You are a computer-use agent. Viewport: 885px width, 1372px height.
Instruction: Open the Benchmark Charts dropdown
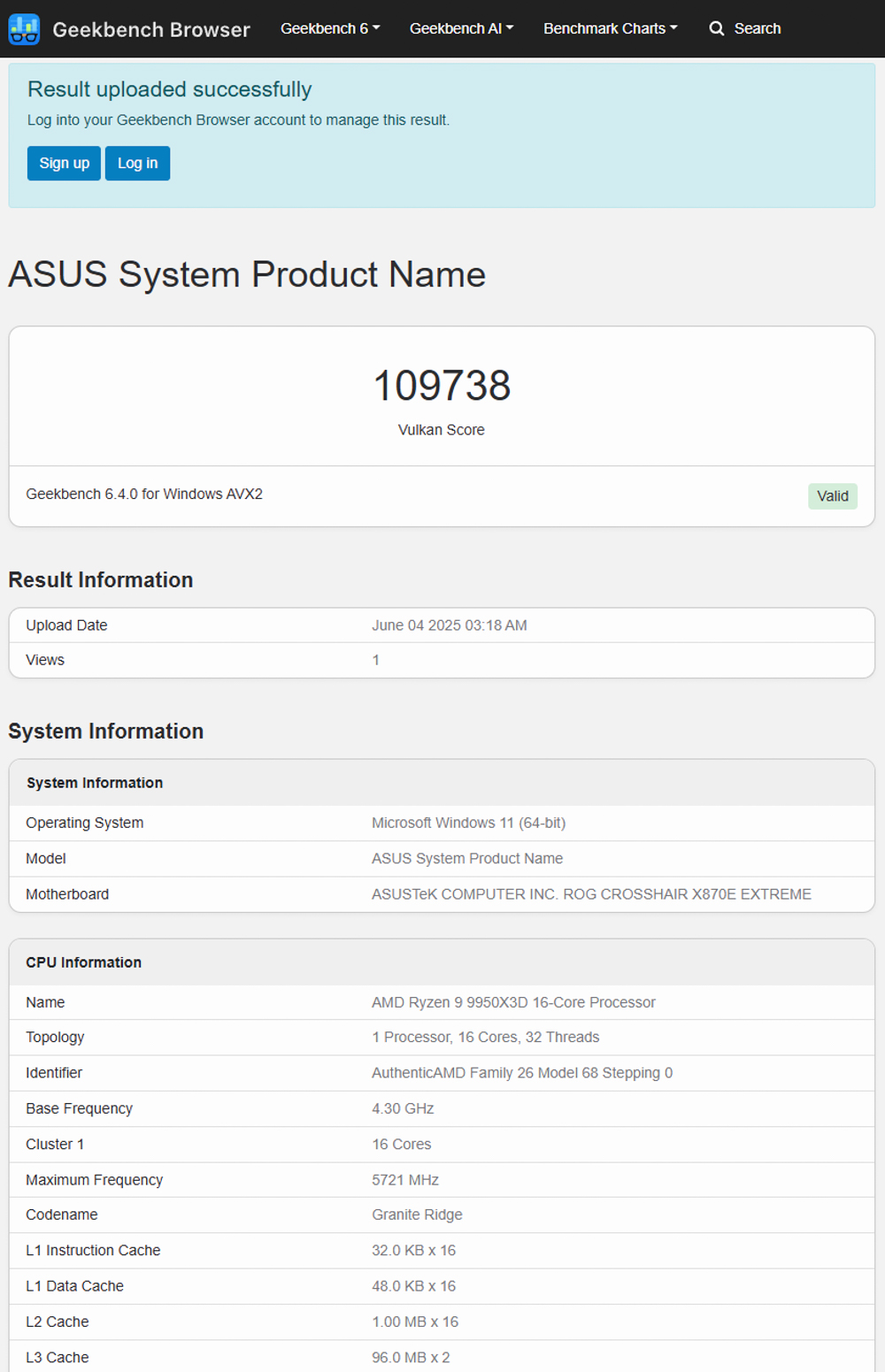(x=611, y=28)
